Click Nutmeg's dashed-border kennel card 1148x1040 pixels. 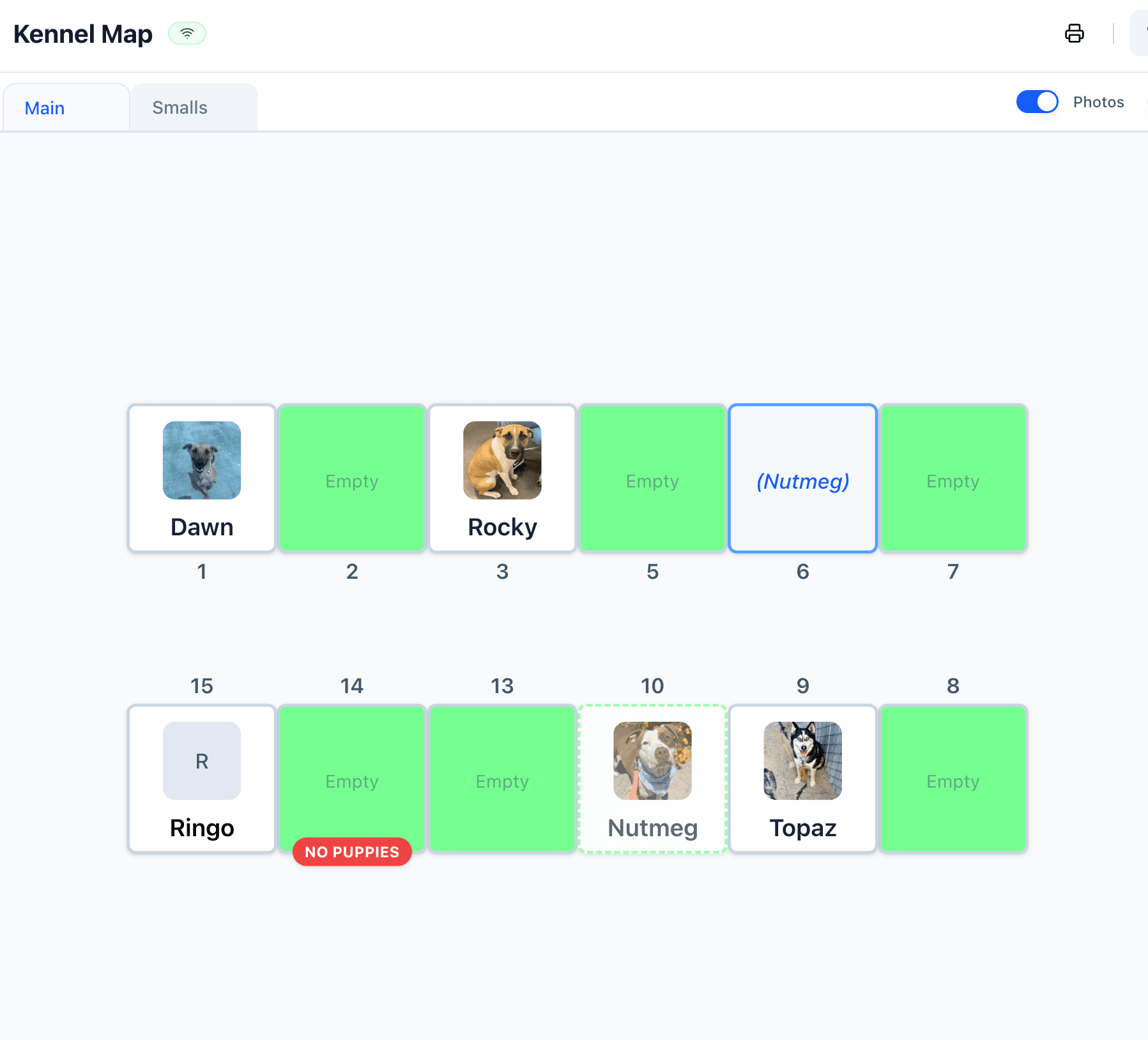[x=652, y=779]
